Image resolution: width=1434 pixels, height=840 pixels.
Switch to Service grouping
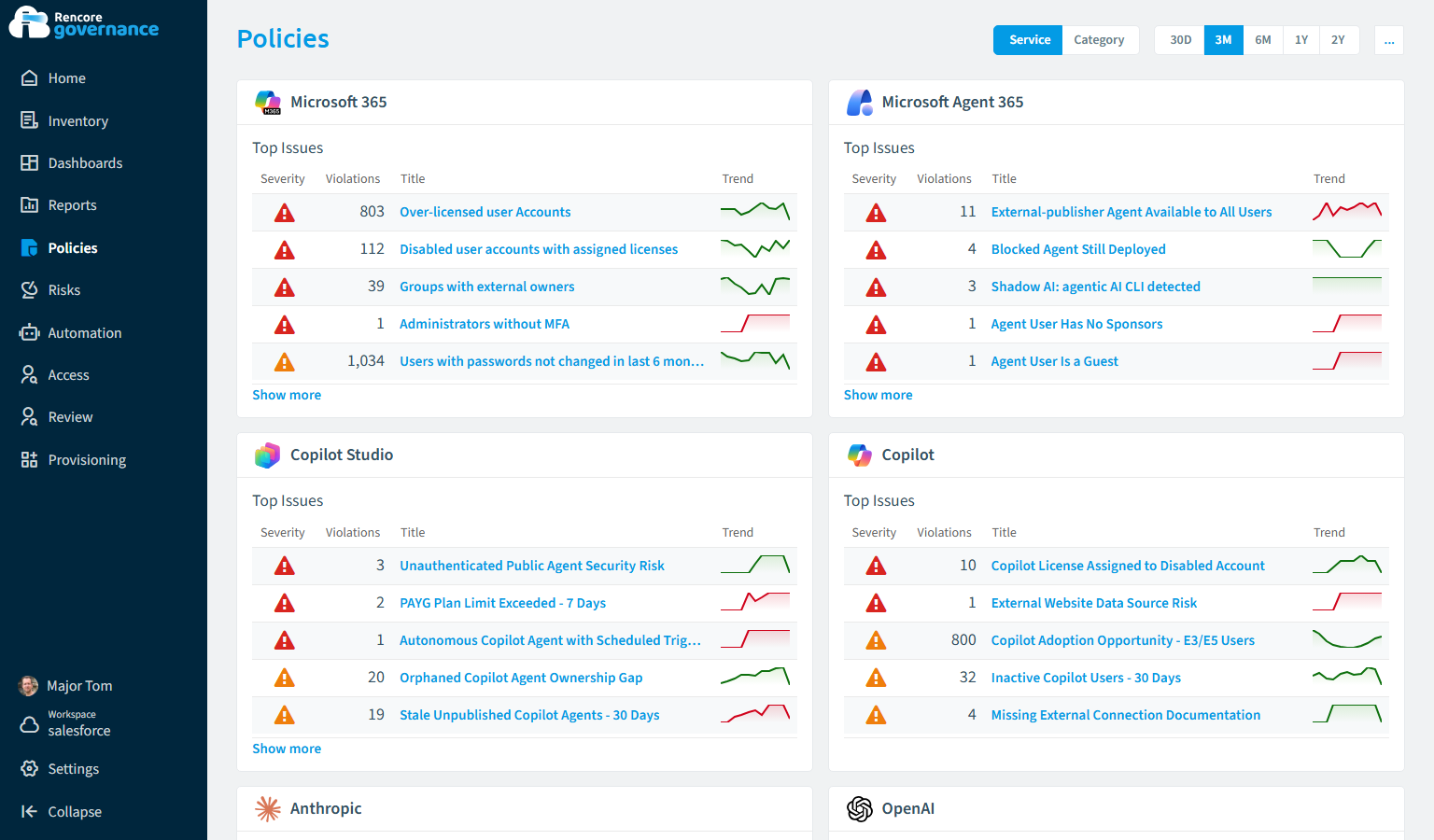(1028, 40)
